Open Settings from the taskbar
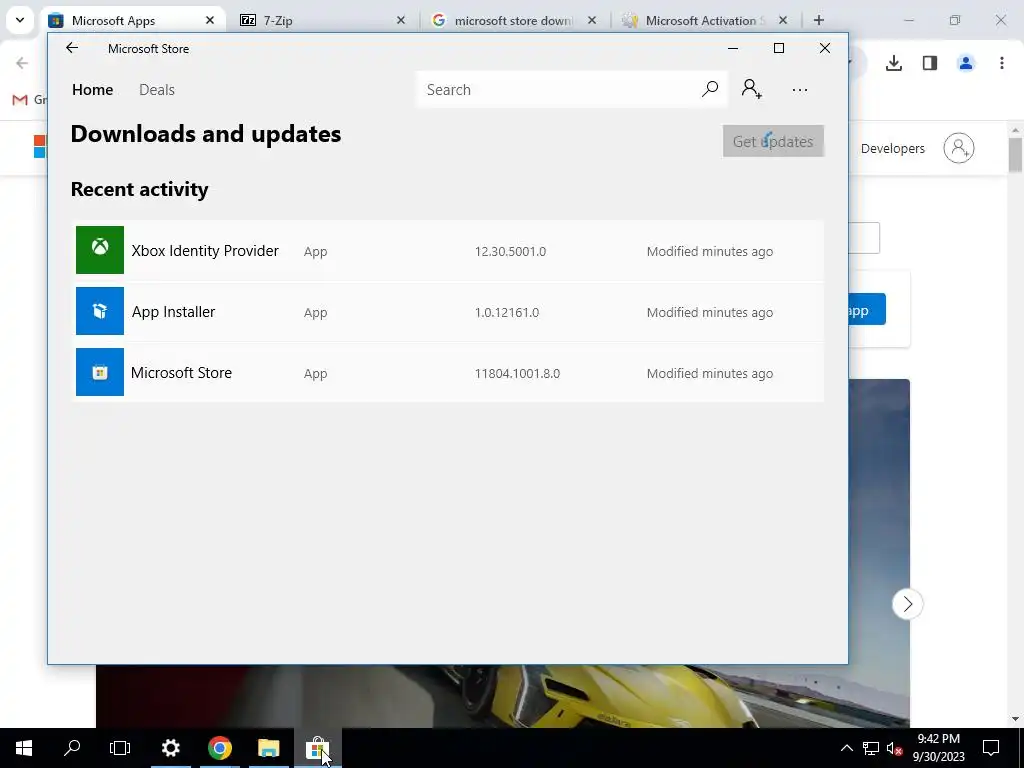1024x768 pixels. point(170,748)
